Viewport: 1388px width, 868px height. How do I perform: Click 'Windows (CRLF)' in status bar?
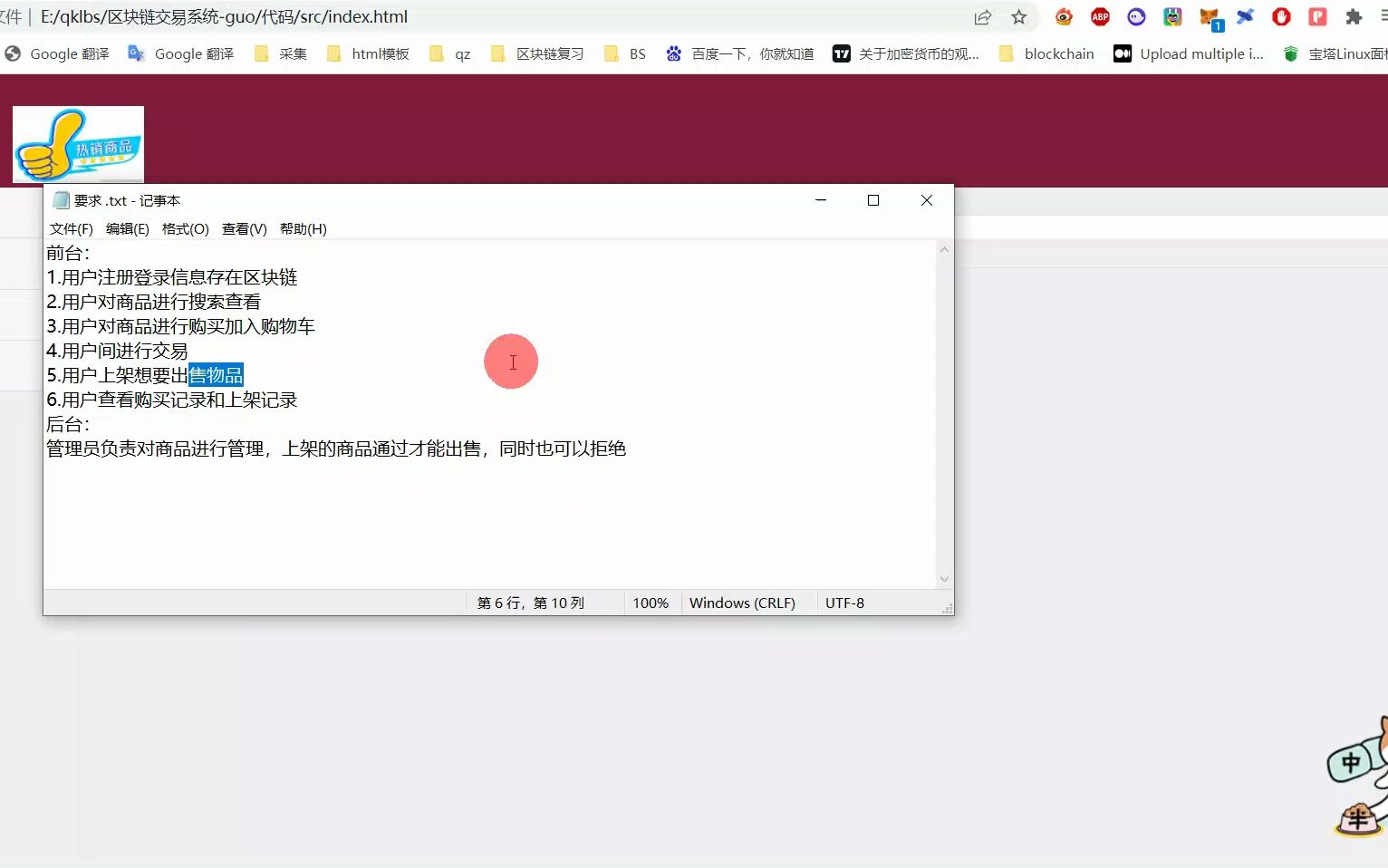pos(742,603)
